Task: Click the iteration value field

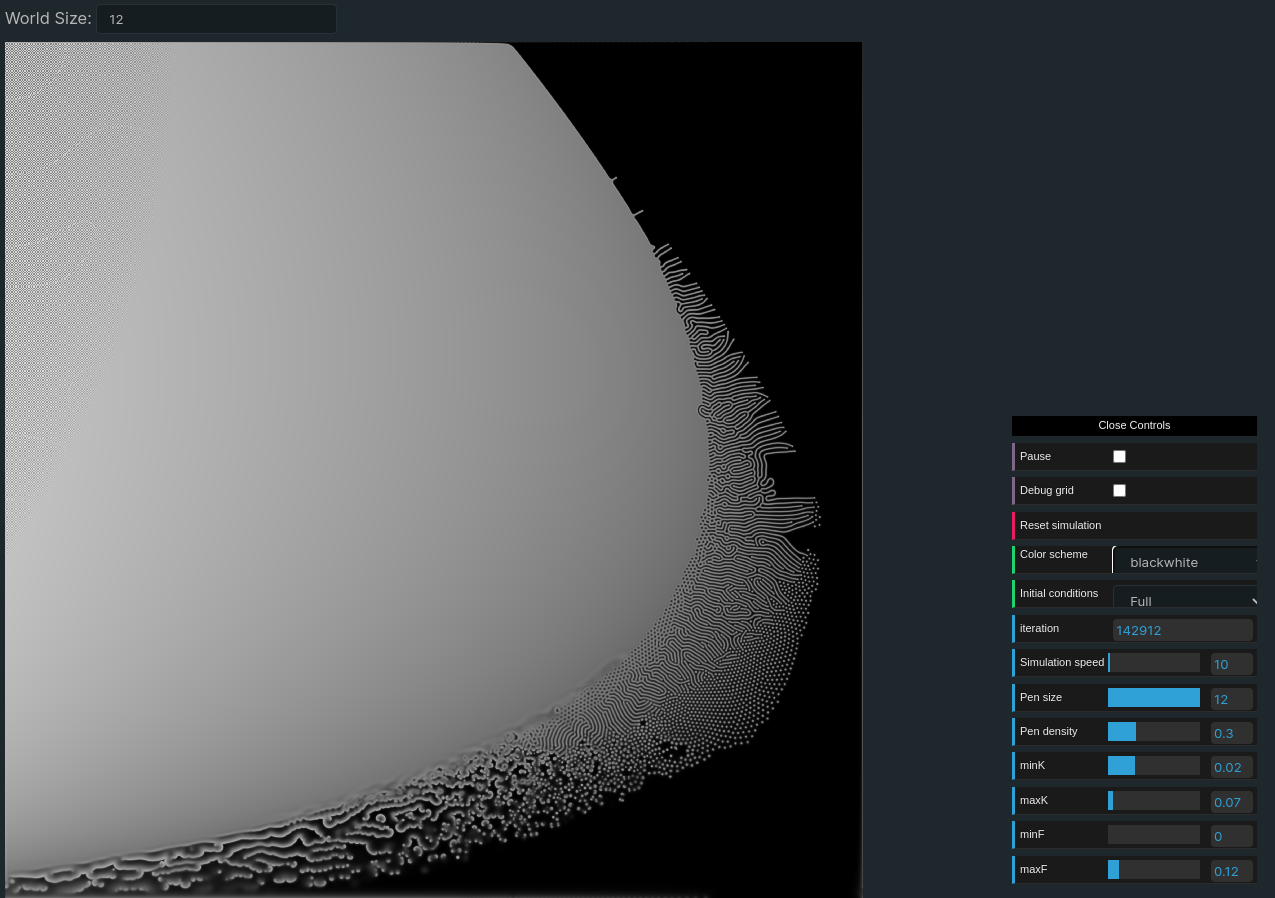Action: click(x=1183, y=630)
